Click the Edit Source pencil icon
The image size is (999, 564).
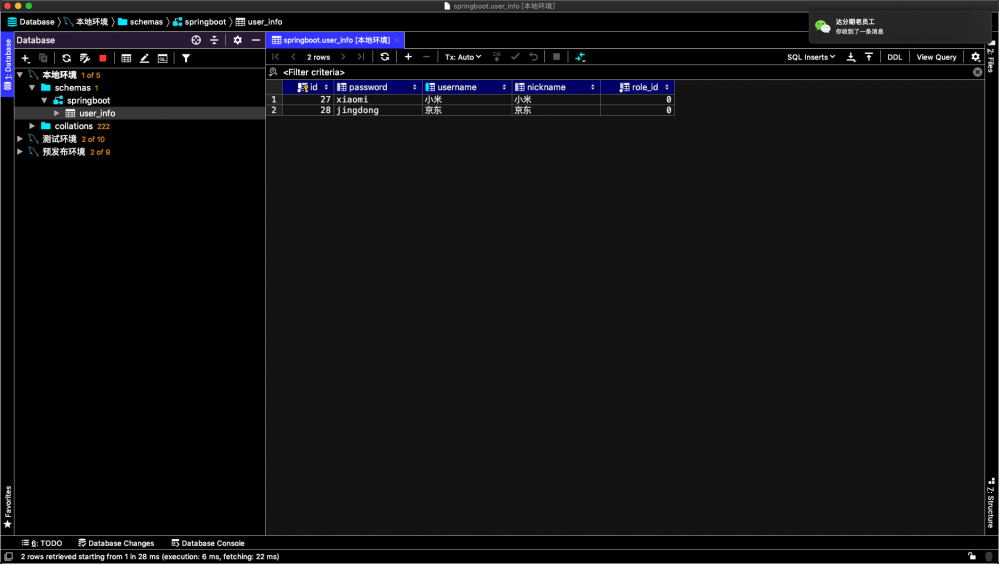[x=145, y=58]
